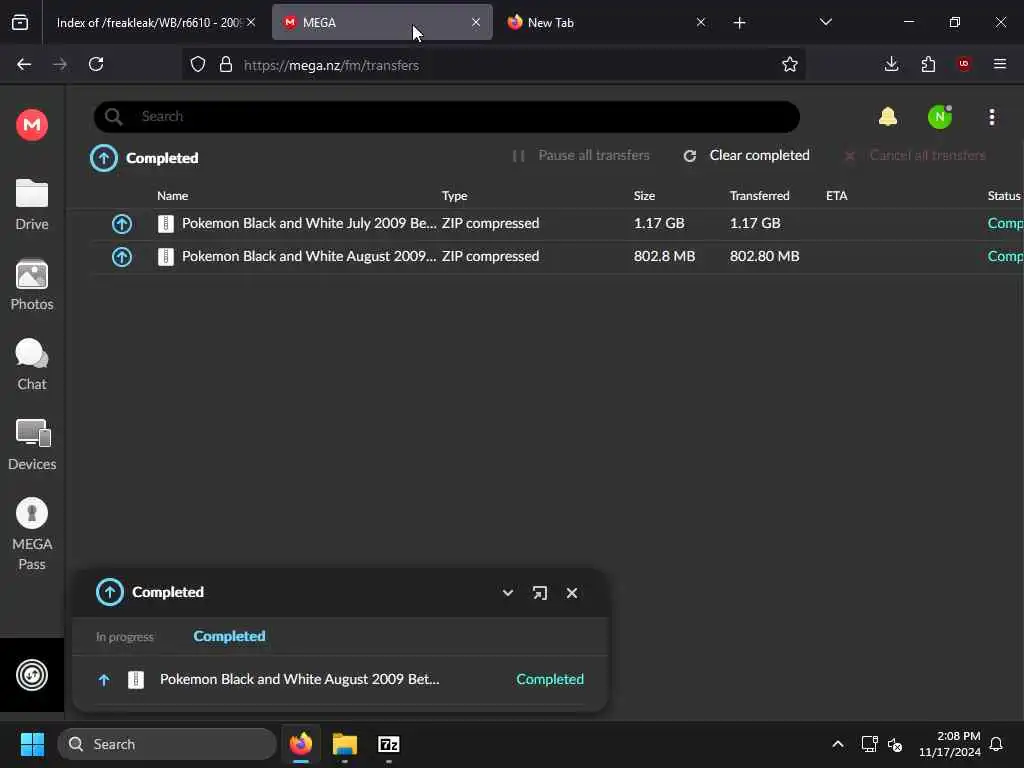Show hidden system tray icons

838,744
